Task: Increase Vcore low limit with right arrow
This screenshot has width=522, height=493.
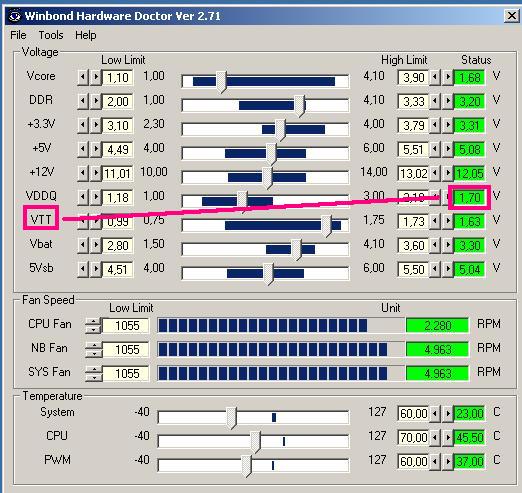Action: coord(96,78)
